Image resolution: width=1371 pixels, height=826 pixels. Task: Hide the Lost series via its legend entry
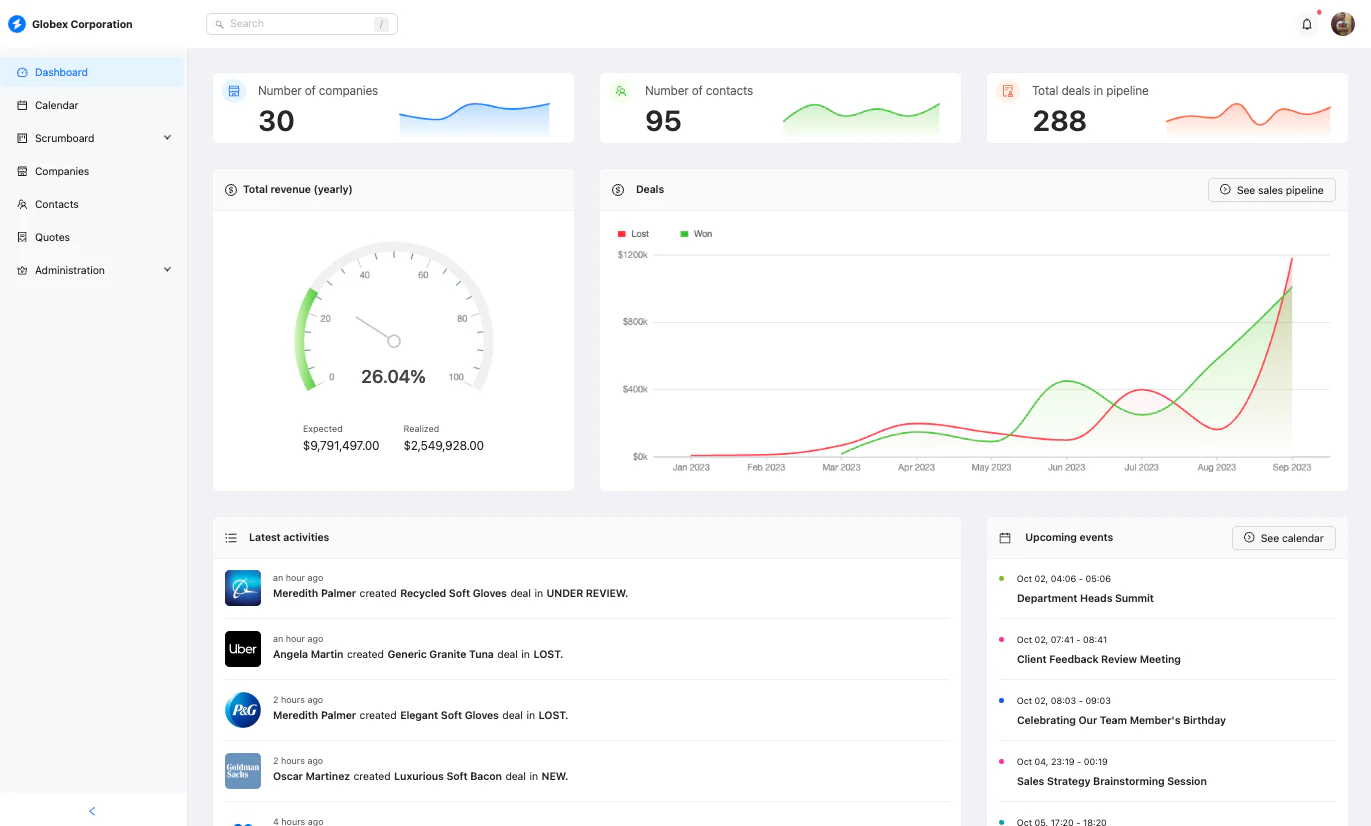pyautogui.click(x=633, y=233)
